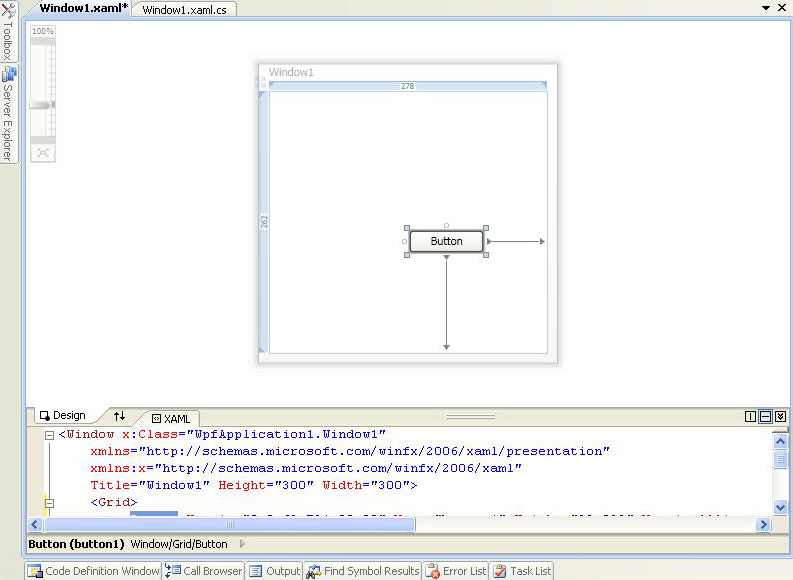The width and height of the screenshot is (793, 580).
Task: Toggle the top margin anchor circle
Action: (446, 226)
